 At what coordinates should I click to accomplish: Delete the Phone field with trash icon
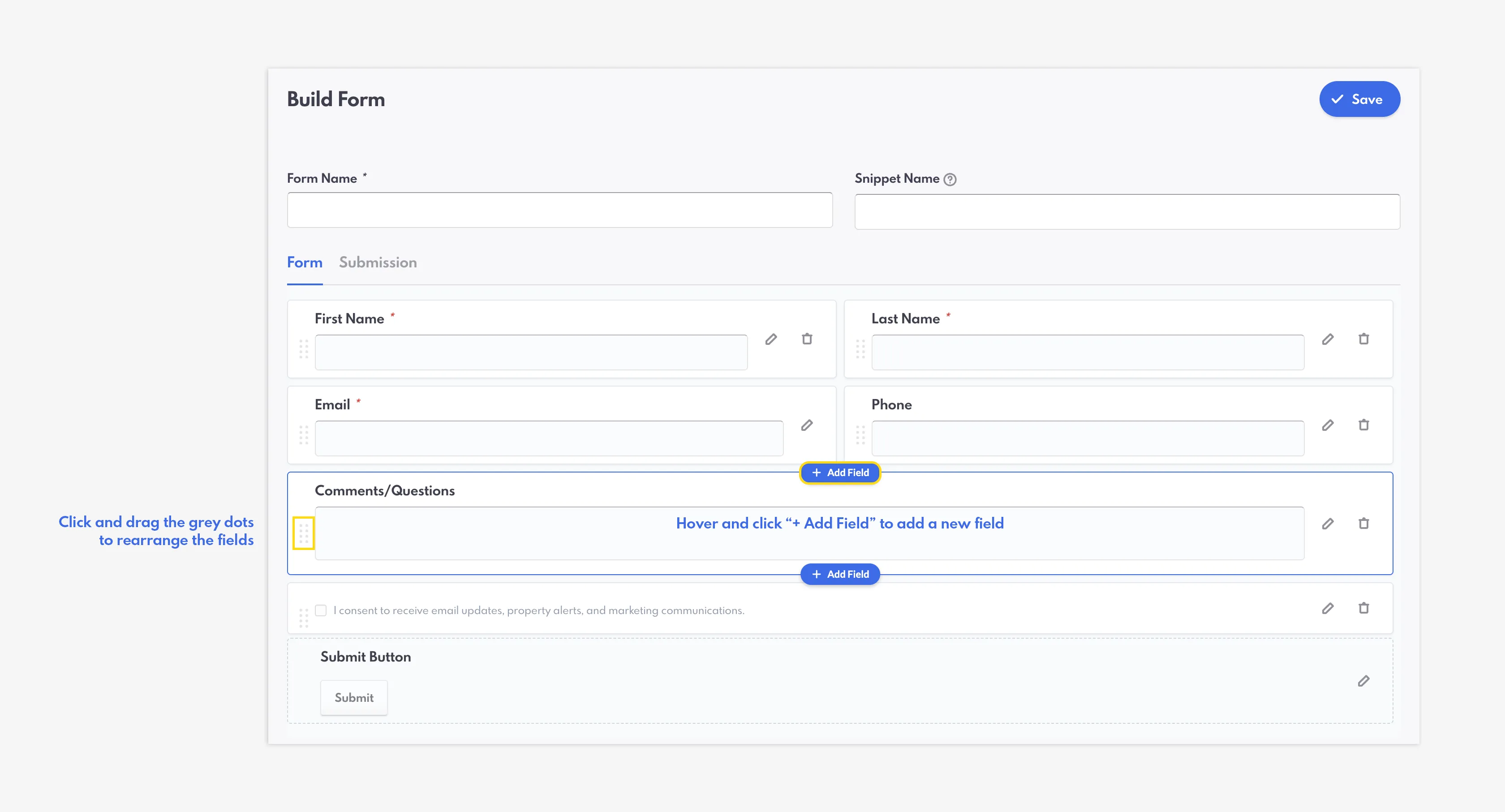pos(1363,425)
